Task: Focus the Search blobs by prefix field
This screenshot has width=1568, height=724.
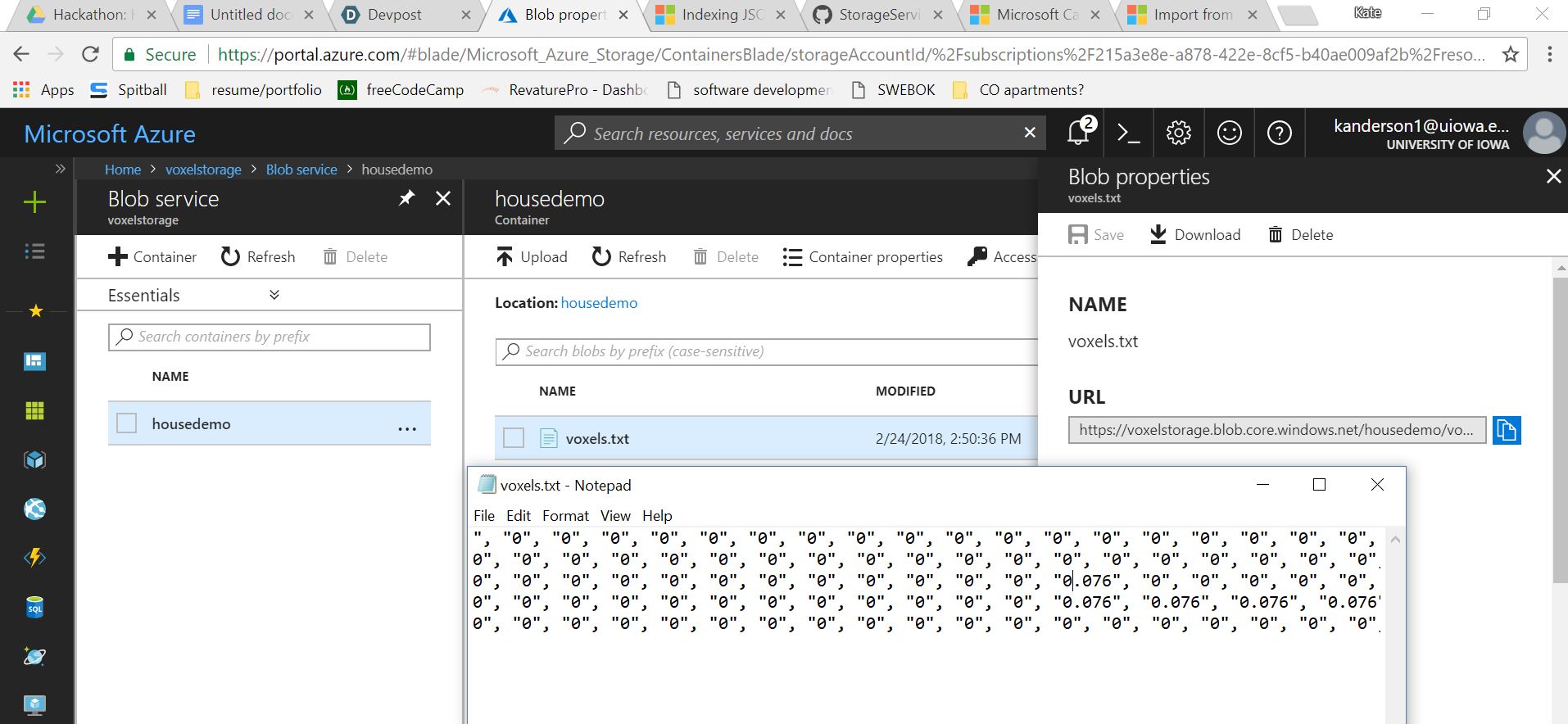Action: tap(767, 351)
